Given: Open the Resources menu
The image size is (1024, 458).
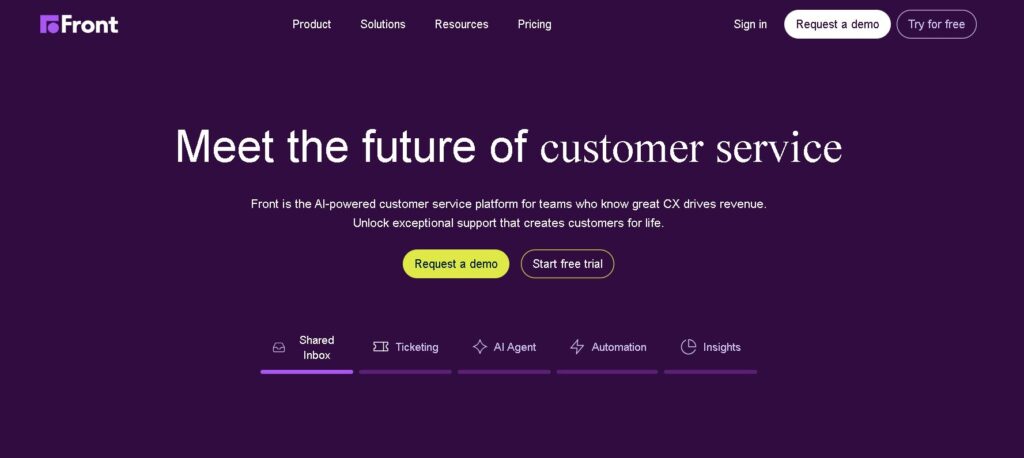Looking at the screenshot, I should pos(462,24).
